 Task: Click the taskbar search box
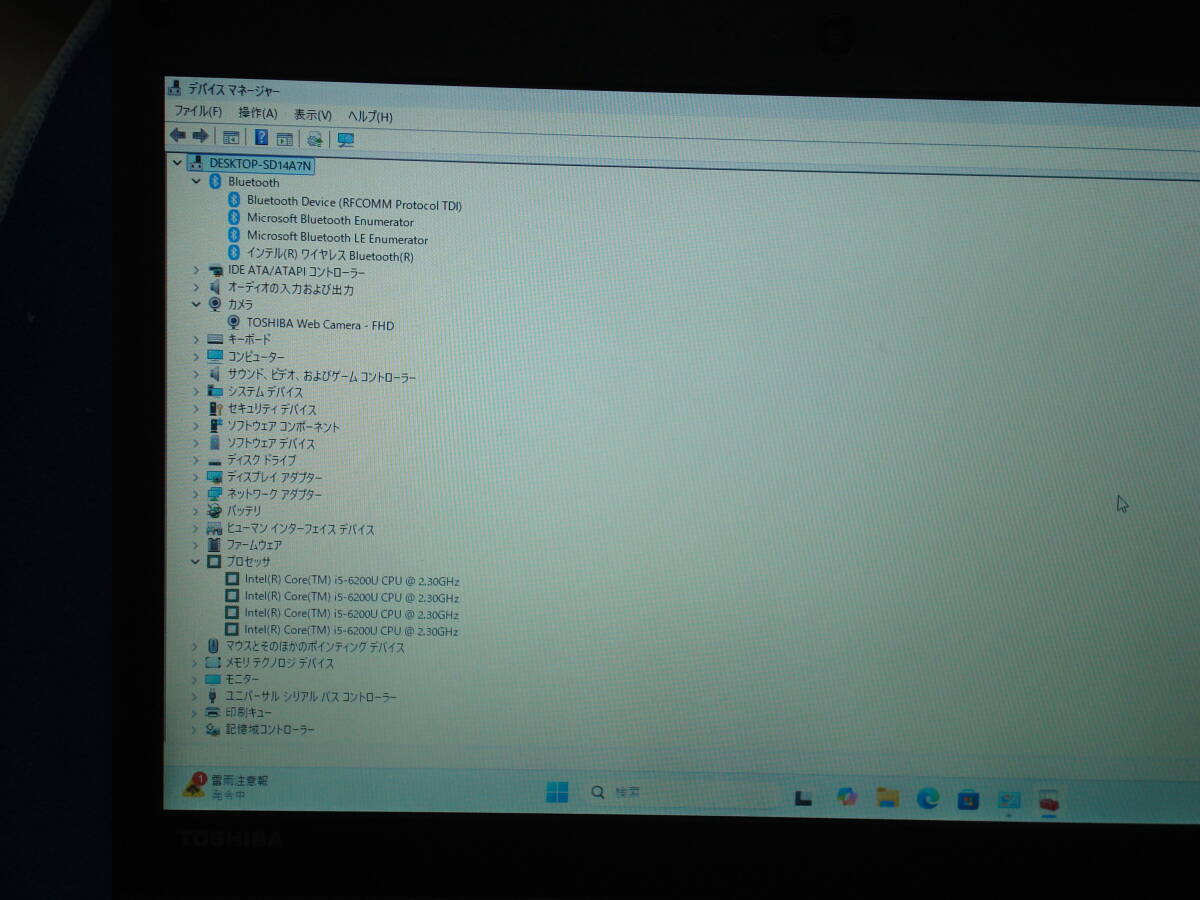[680, 792]
